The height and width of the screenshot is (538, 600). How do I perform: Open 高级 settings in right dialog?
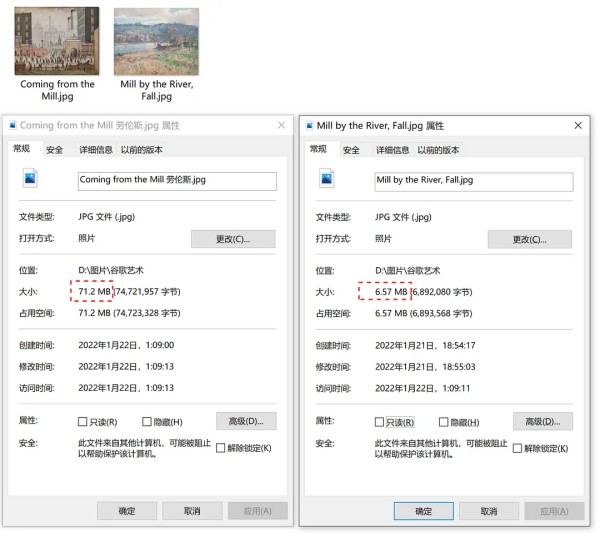tap(543, 421)
